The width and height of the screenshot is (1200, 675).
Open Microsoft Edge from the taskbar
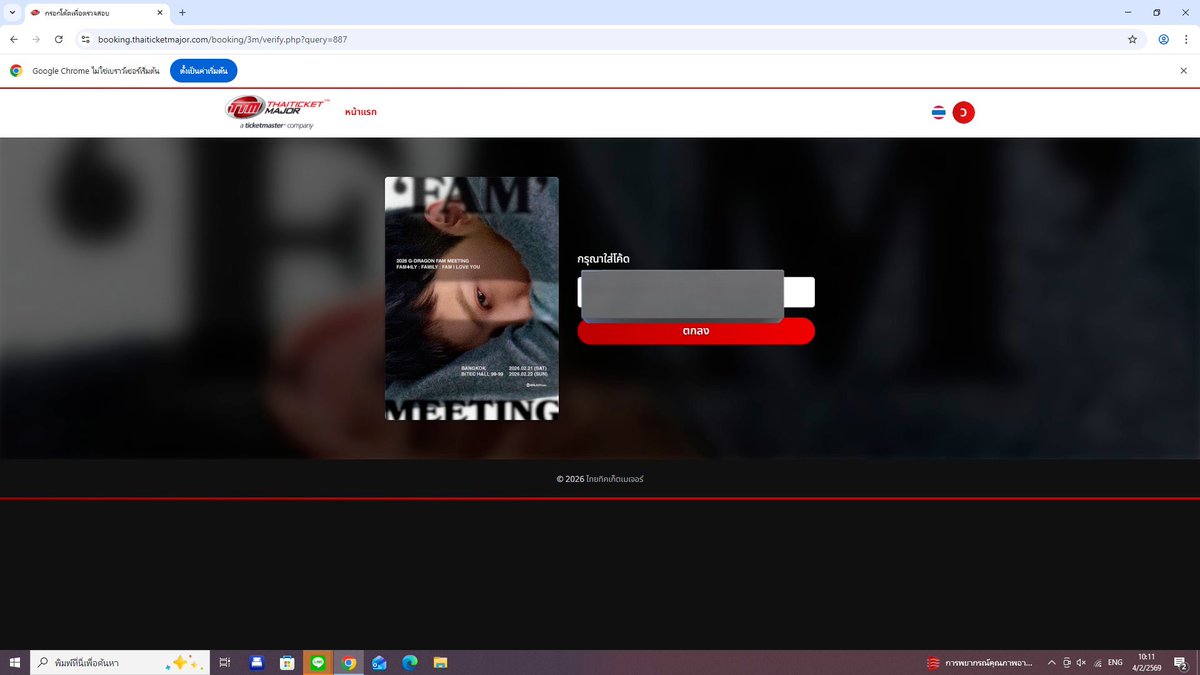[x=409, y=662]
